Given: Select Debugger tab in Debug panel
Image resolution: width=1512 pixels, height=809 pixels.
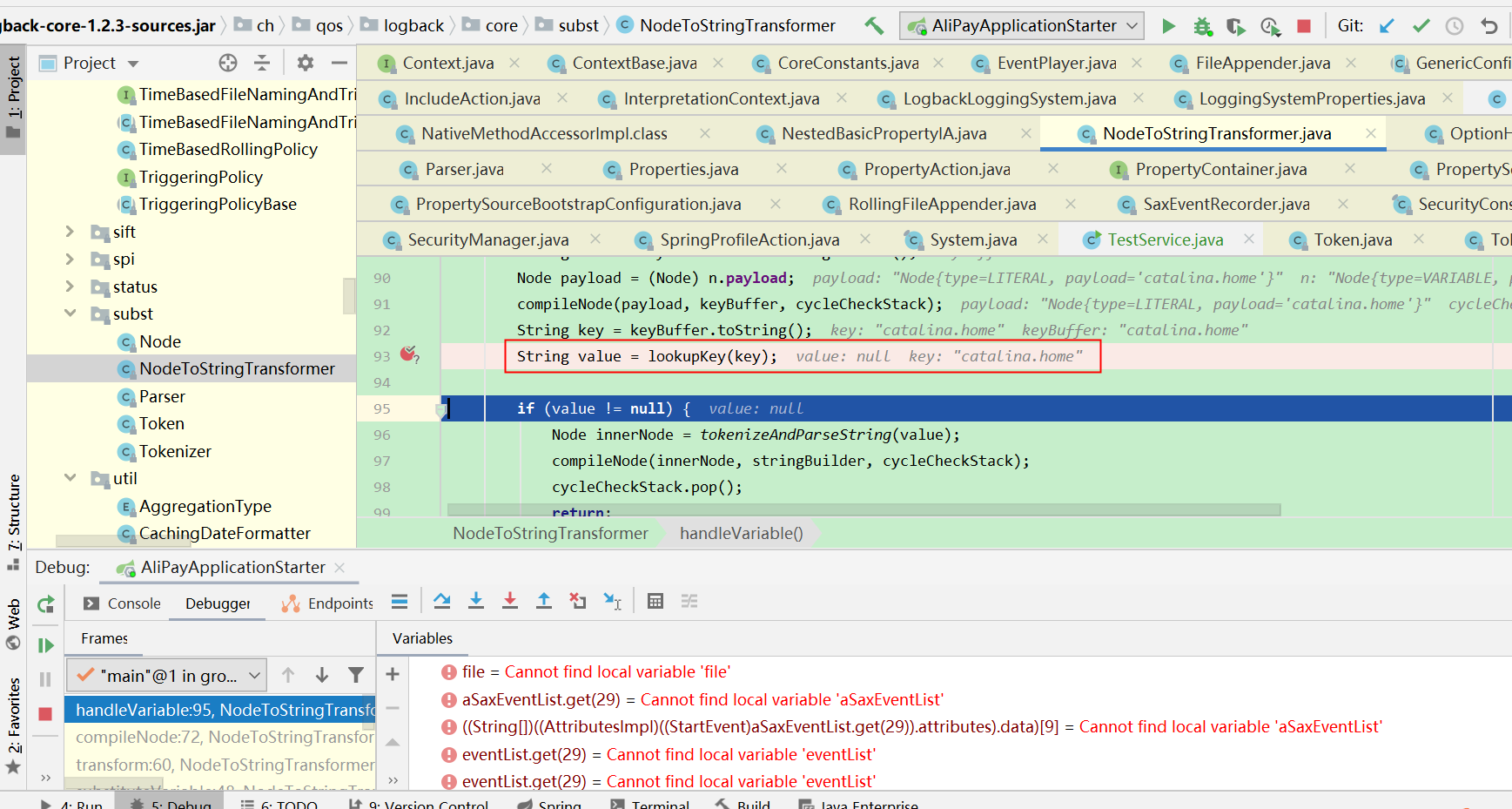Looking at the screenshot, I should pyautogui.click(x=218, y=603).
